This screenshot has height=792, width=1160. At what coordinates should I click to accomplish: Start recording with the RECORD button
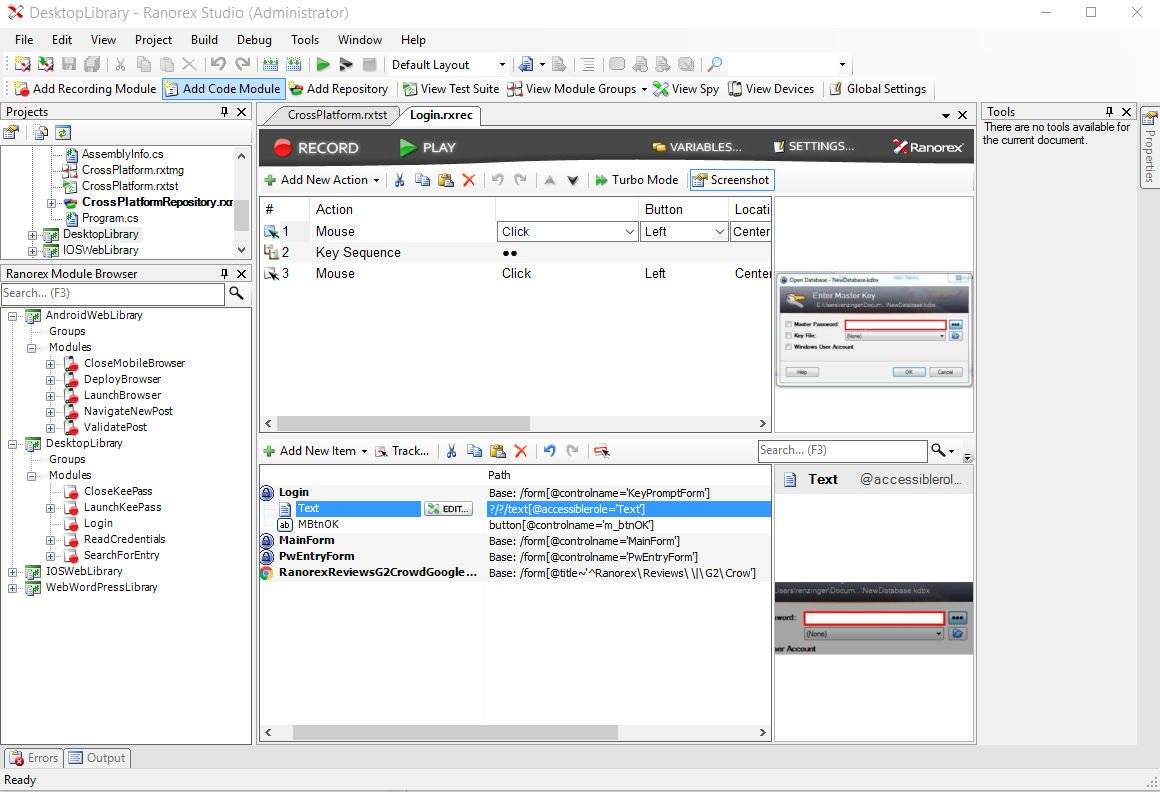pos(316,148)
